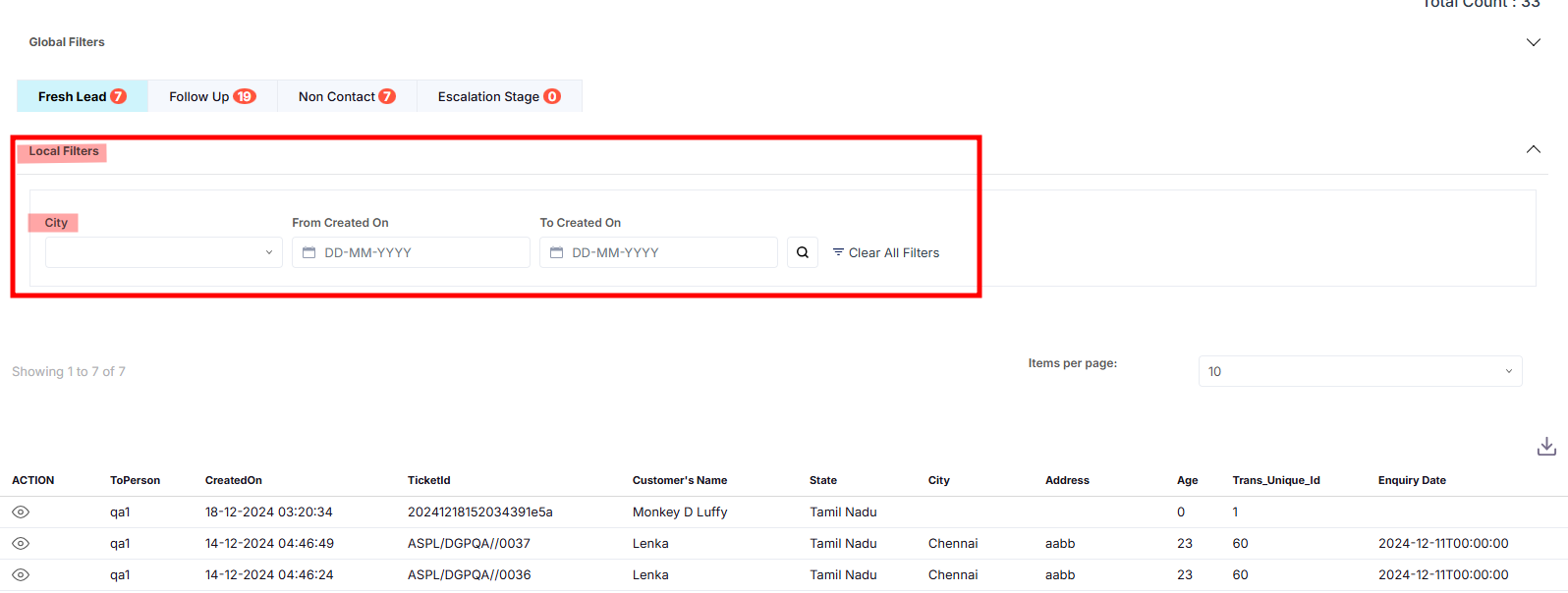Click created date 14-12-2024 04:46:49

269,543
